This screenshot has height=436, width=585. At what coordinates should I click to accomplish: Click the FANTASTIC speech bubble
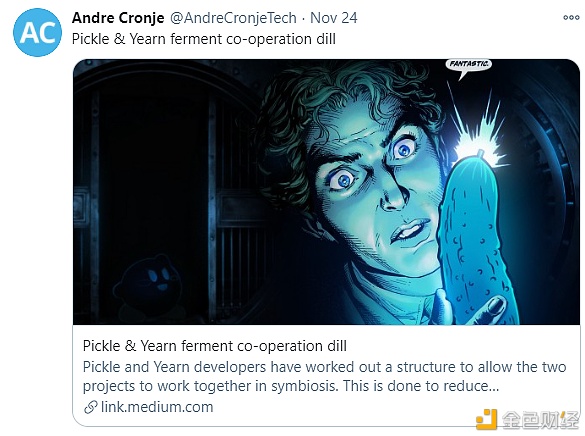coord(469,66)
